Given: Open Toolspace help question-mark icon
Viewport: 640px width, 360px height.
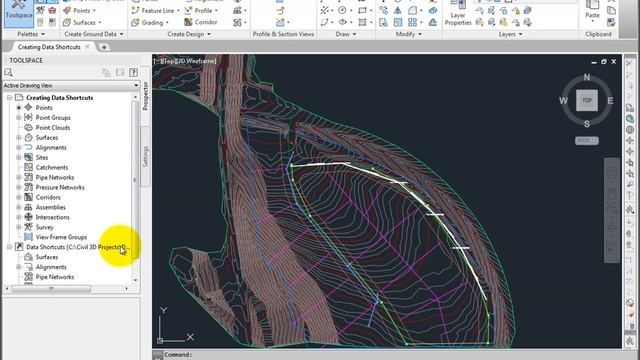Looking at the screenshot, I should pos(133,73).
